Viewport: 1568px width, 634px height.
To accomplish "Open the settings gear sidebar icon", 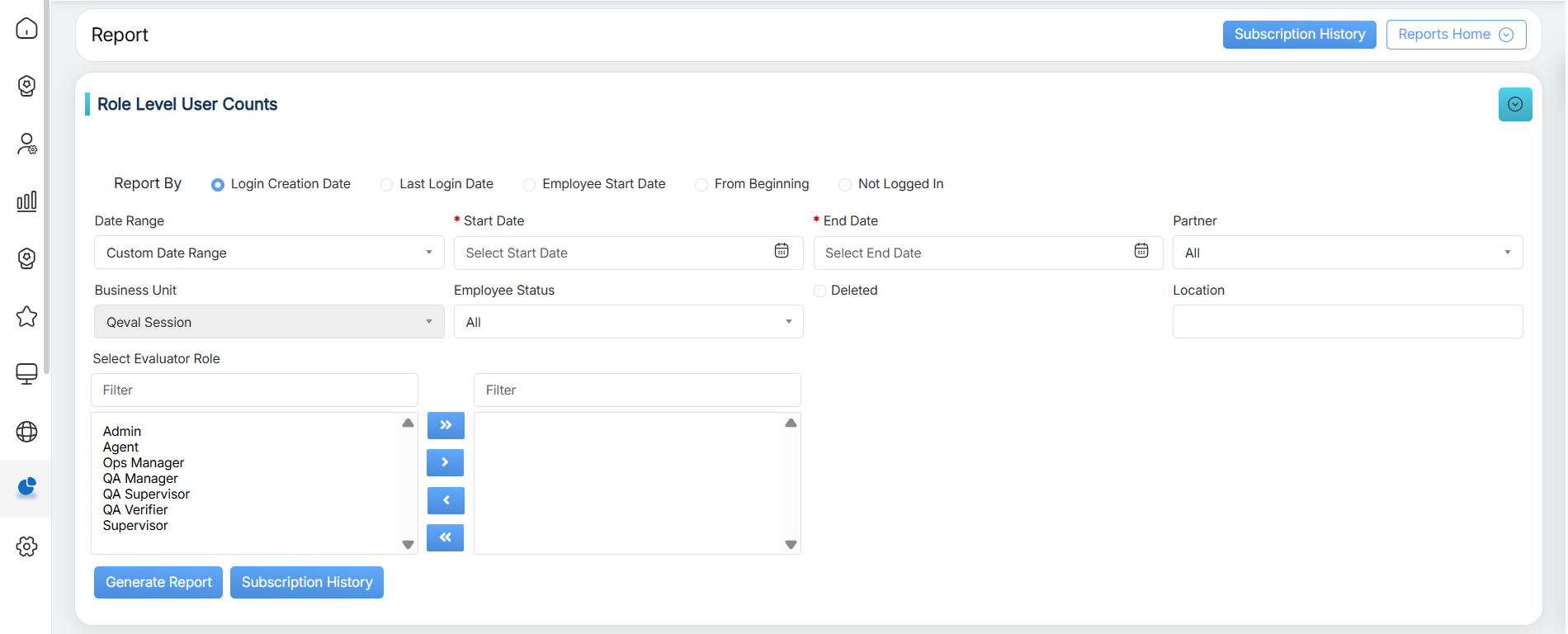I will click(26, 546).
